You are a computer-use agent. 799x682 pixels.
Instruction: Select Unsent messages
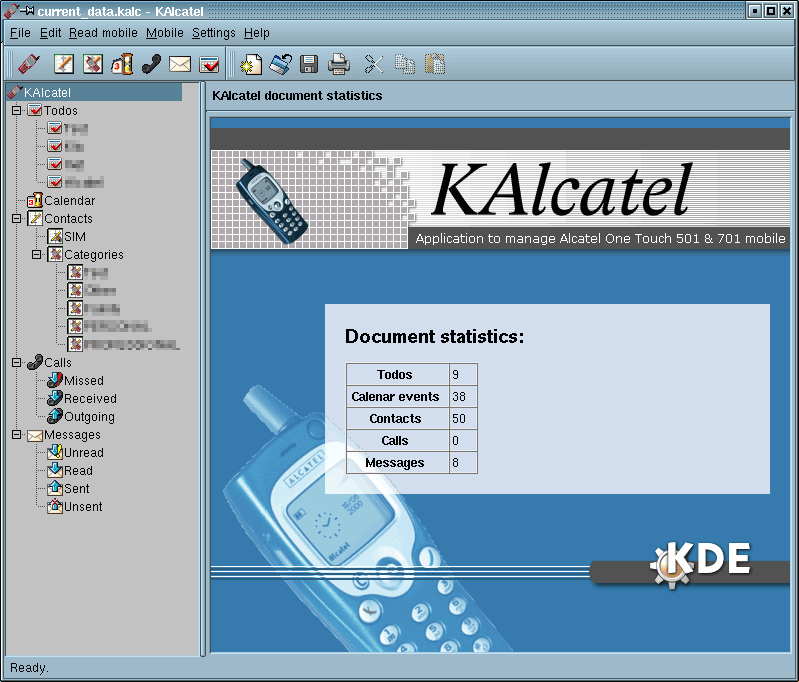83,507
